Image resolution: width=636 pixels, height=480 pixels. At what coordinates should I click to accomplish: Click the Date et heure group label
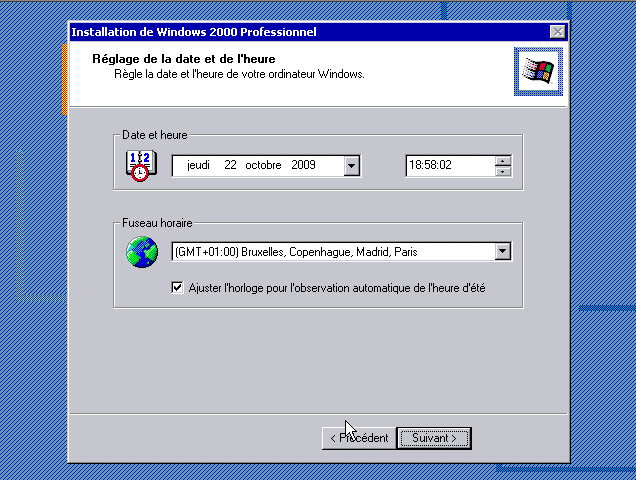point(155,135)
